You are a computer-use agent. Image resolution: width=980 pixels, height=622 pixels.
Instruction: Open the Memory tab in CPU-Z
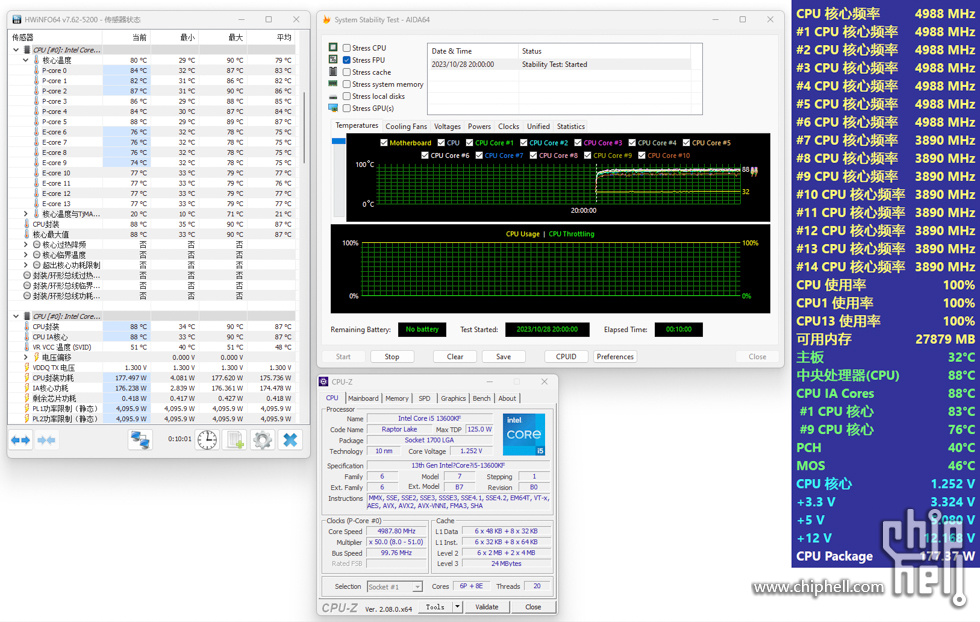coord(397,398)
